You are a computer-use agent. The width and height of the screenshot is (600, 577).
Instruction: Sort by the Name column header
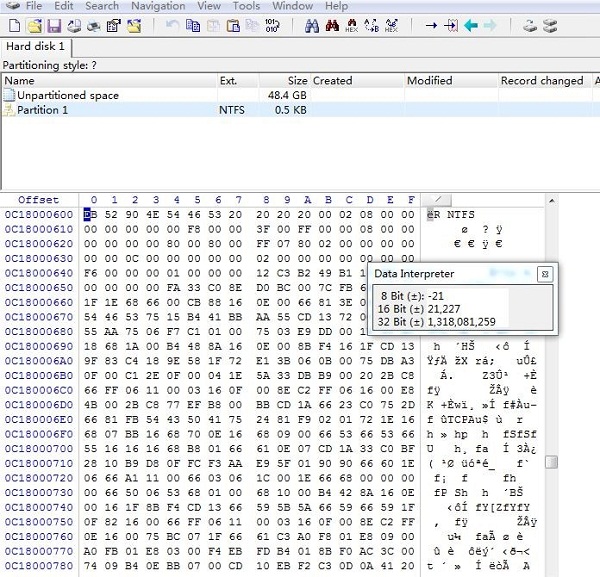109,81
